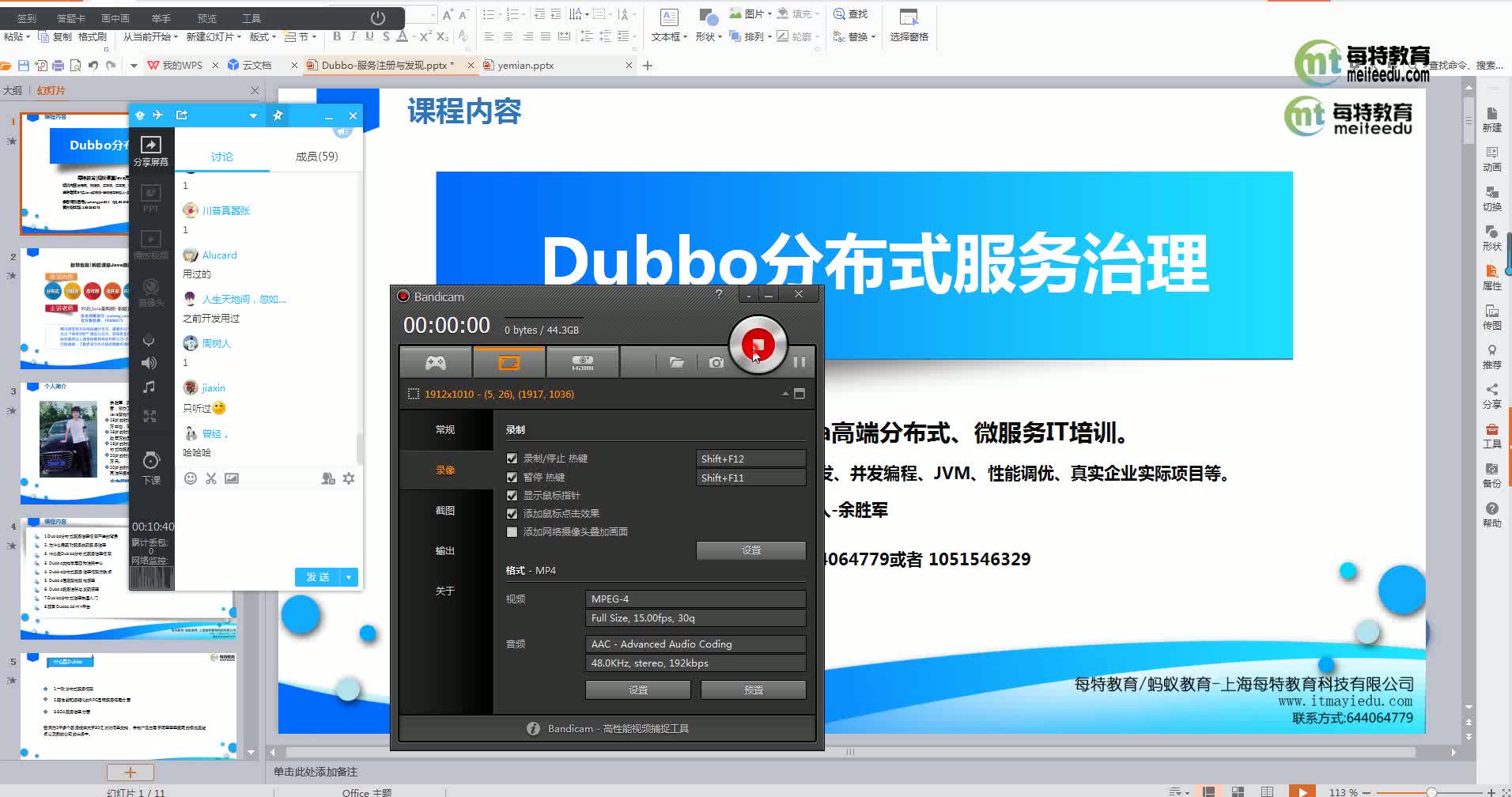Click 下课 to end the class
Screen dimensions: 1512x797
(150, 467)
